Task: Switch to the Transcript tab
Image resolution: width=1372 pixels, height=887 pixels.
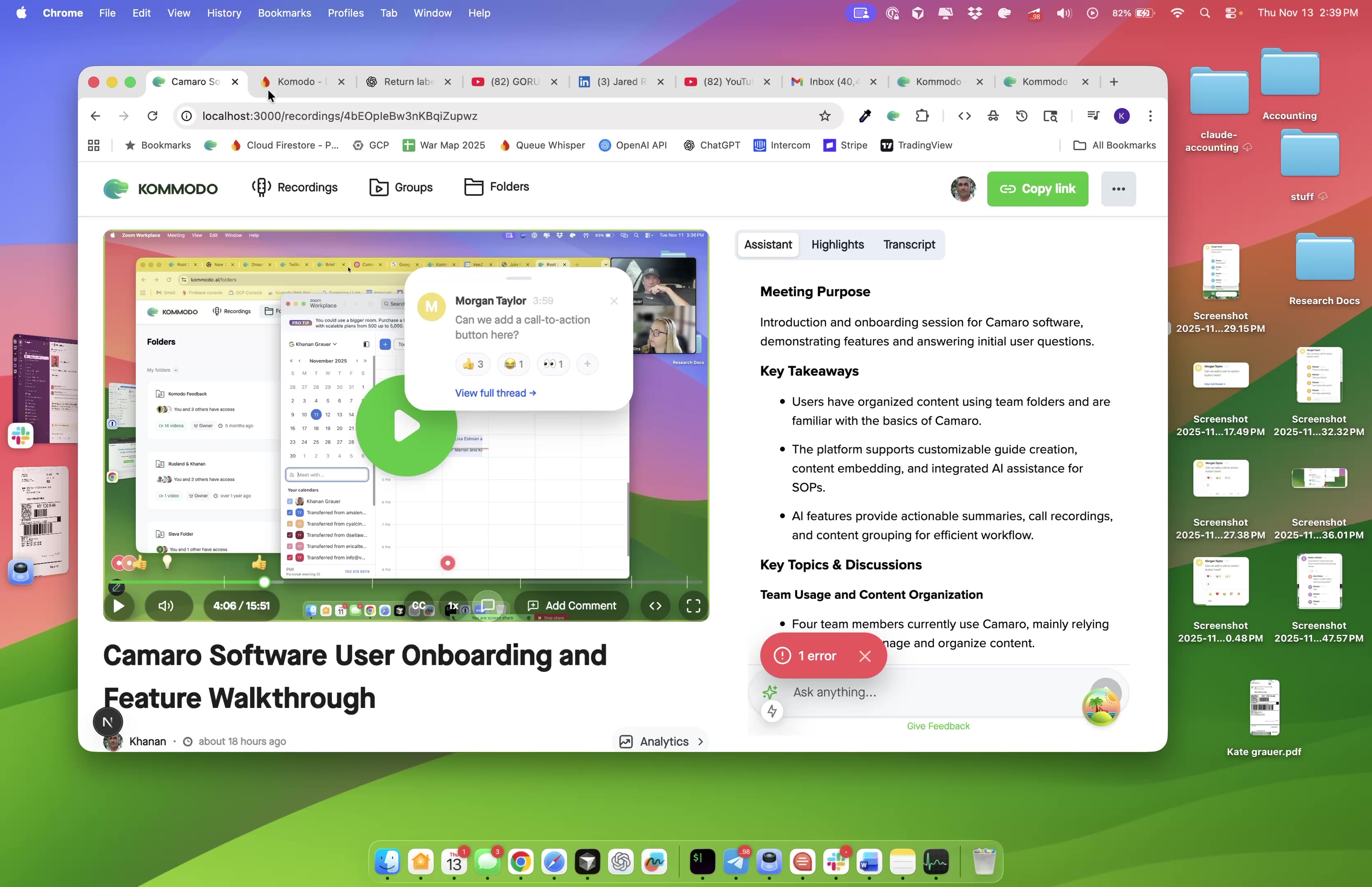Action: 909,245
